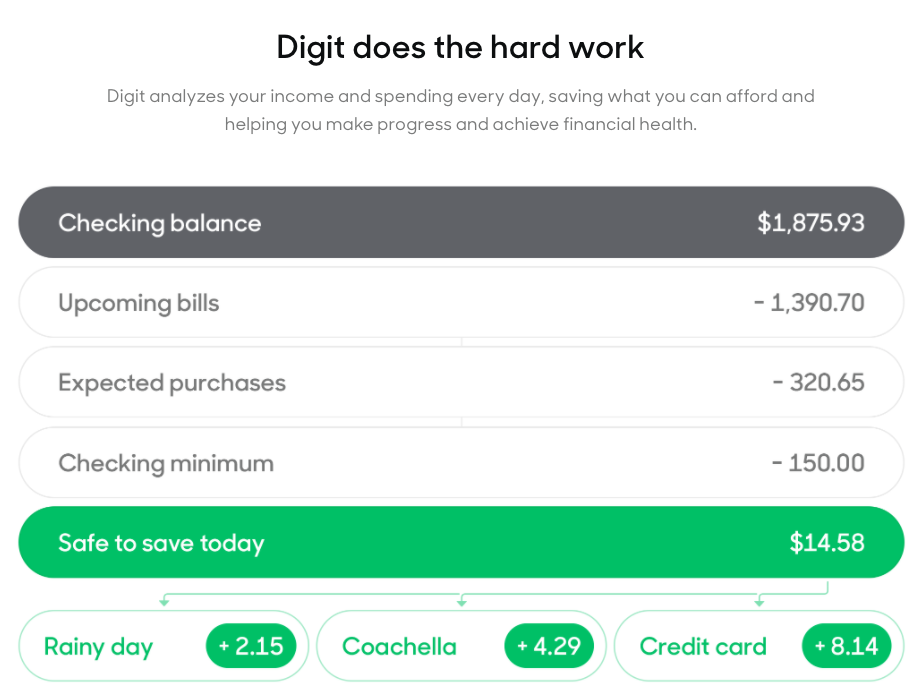914x696 pixels.
Task: Click the + 8.14 badge
Action: tap(846, 646)
